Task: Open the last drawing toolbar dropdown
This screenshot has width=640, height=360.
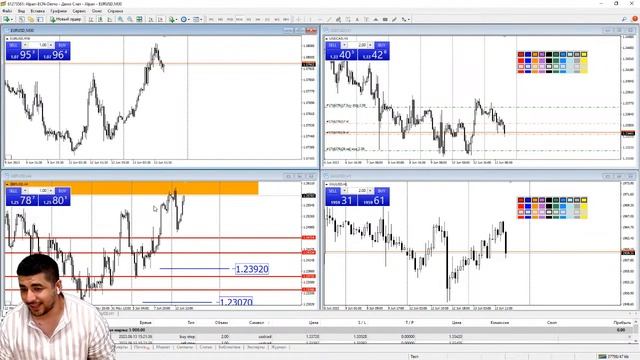Action: click(409, 19)
